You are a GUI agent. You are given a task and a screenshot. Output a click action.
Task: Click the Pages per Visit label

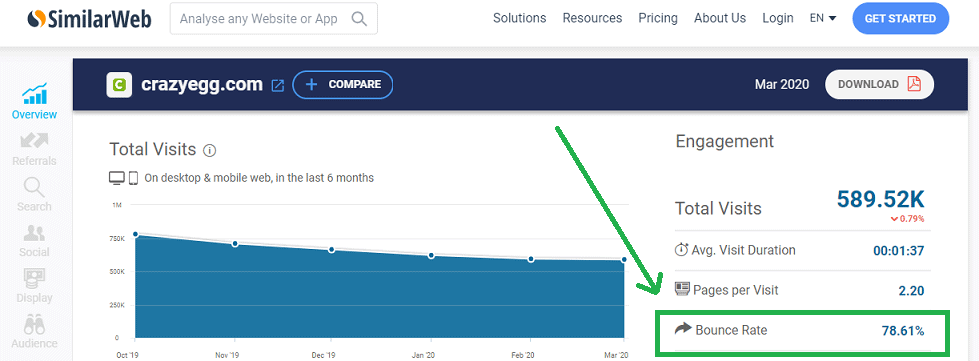735,290
